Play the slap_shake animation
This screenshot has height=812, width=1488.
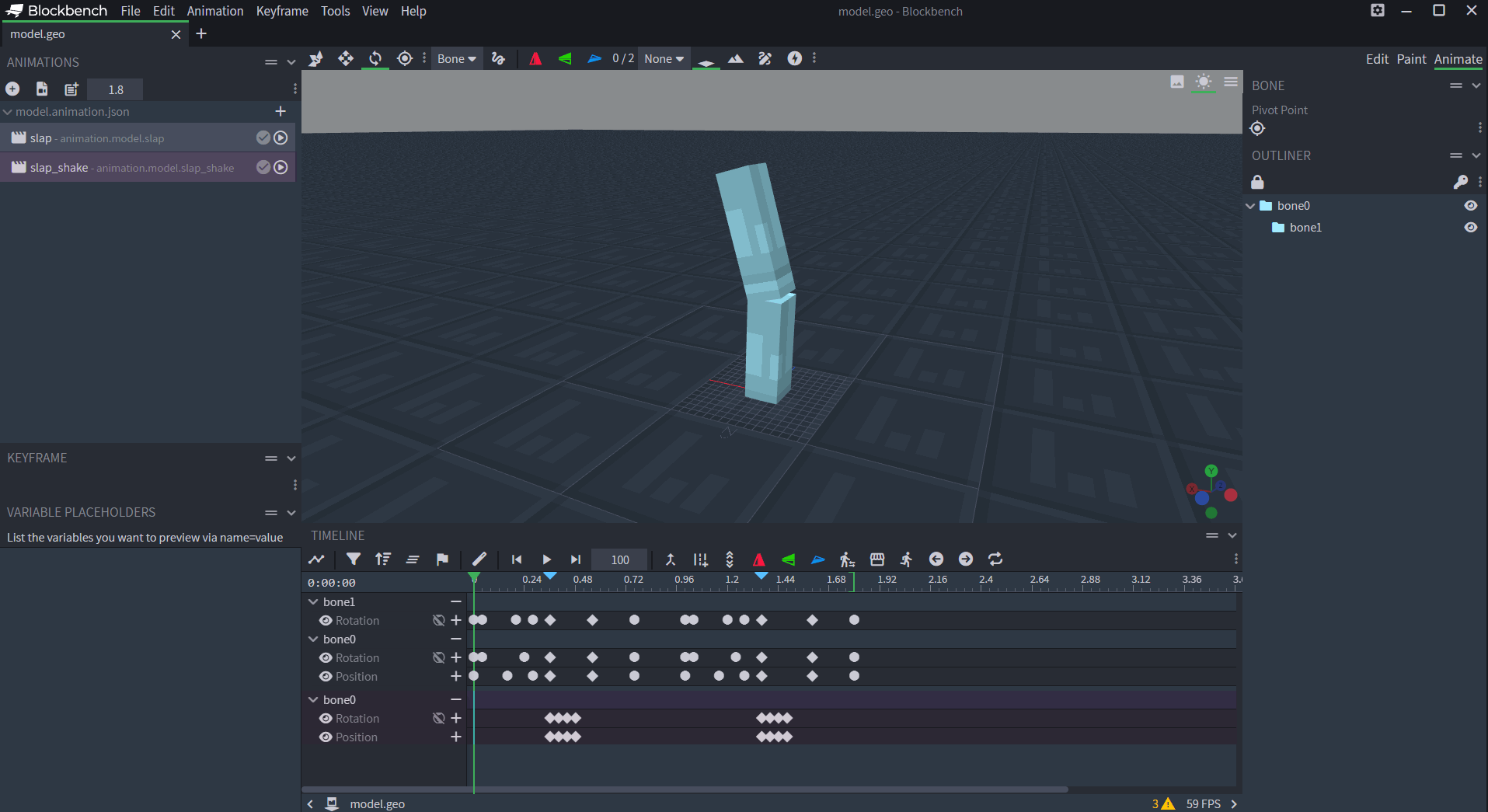pos(280,167)
